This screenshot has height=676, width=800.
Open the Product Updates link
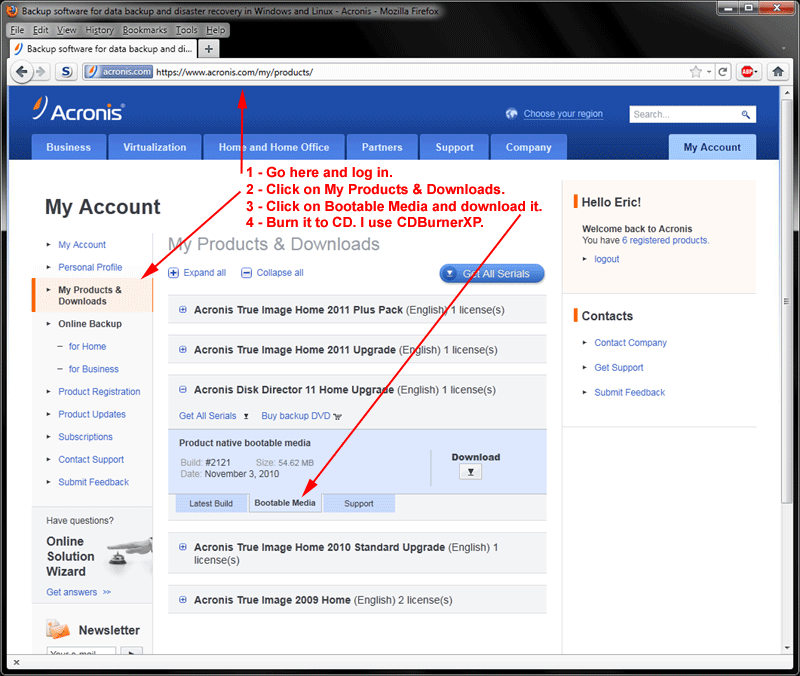click(92, 414)
